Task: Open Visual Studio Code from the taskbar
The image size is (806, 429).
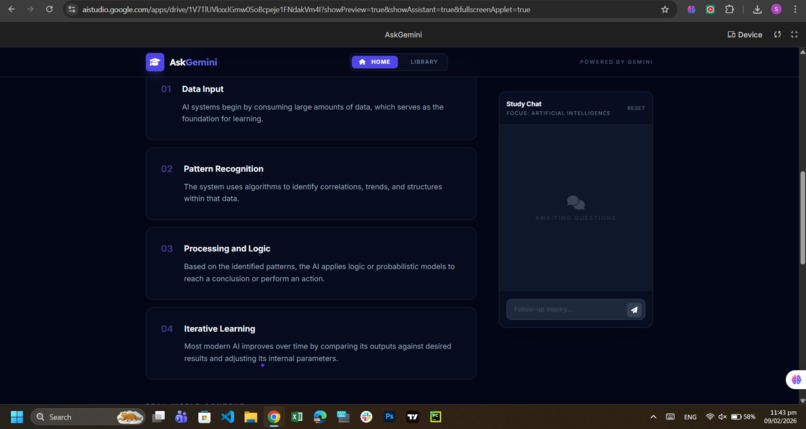Action: [x=228, y=417]
